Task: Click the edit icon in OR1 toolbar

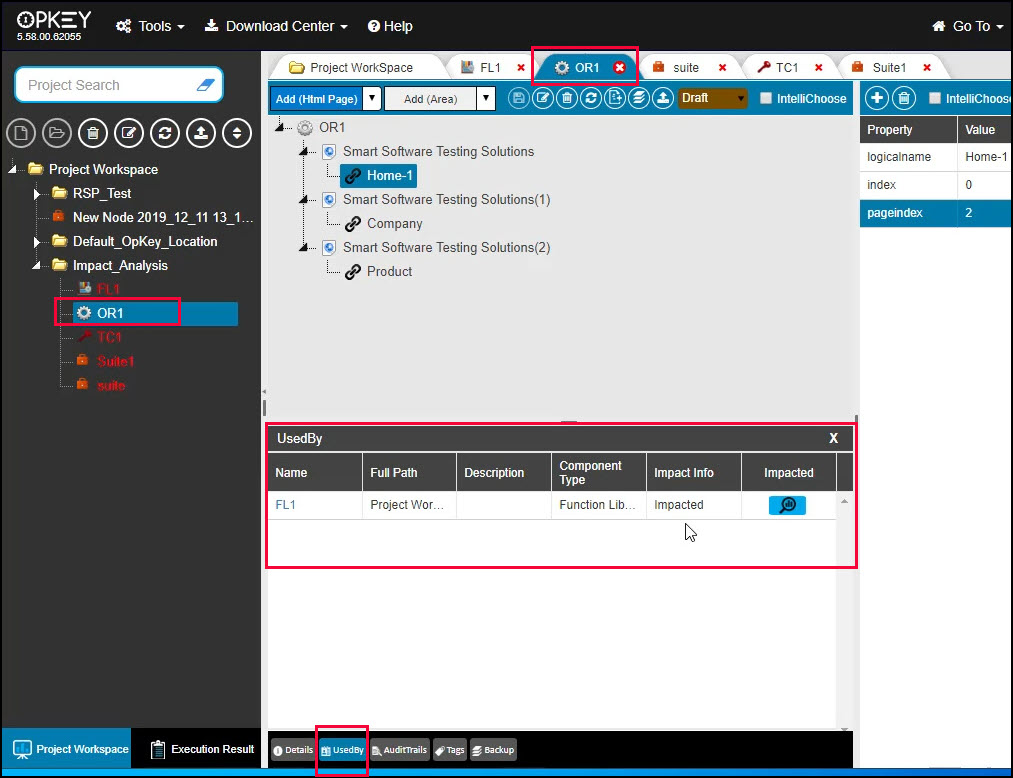Action: (543, 98)
